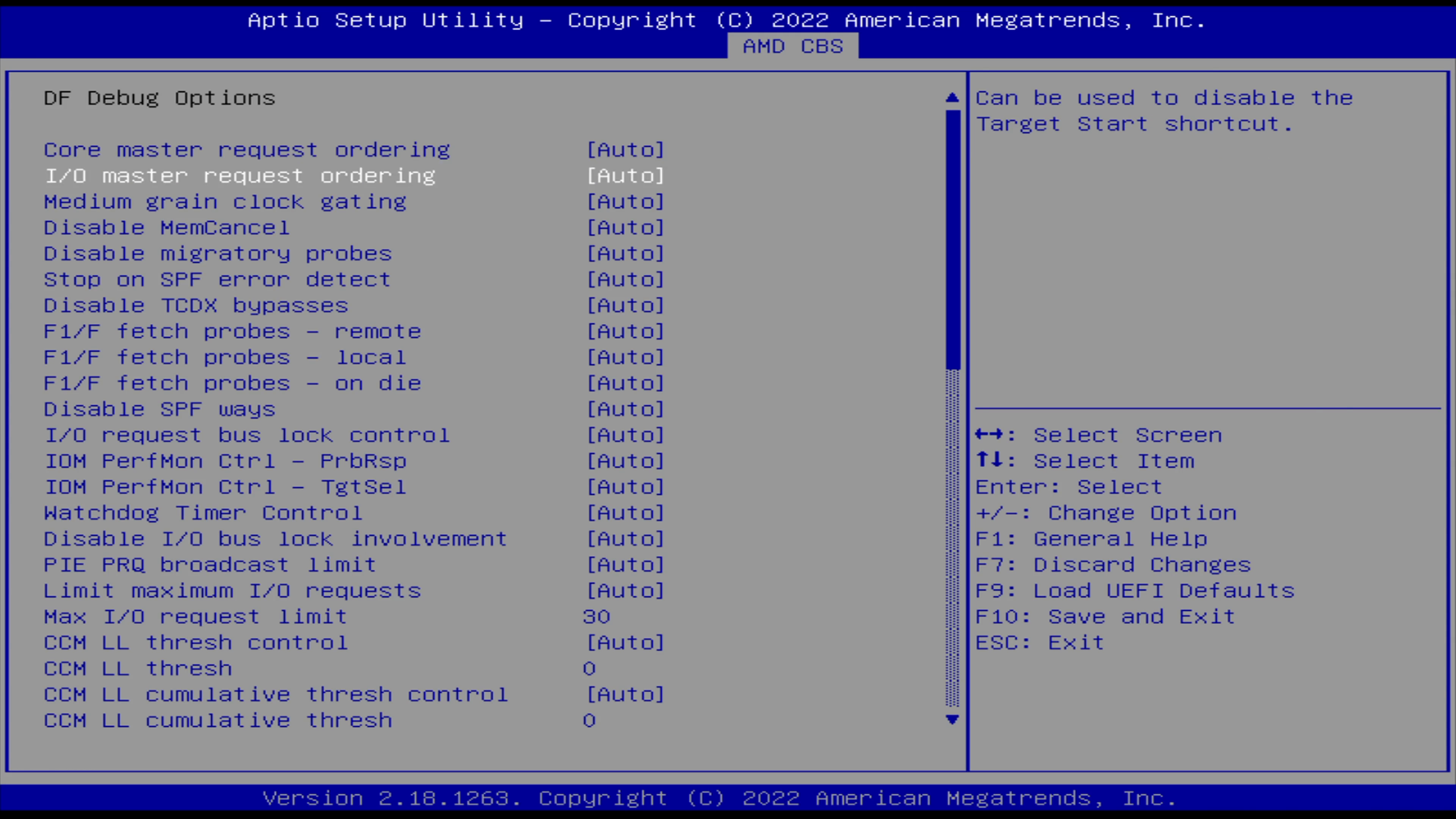Click the F9: Load UEFI Defaults hint
The width and height of the screenshot is (1456, 819).
tap(1135, 591)
